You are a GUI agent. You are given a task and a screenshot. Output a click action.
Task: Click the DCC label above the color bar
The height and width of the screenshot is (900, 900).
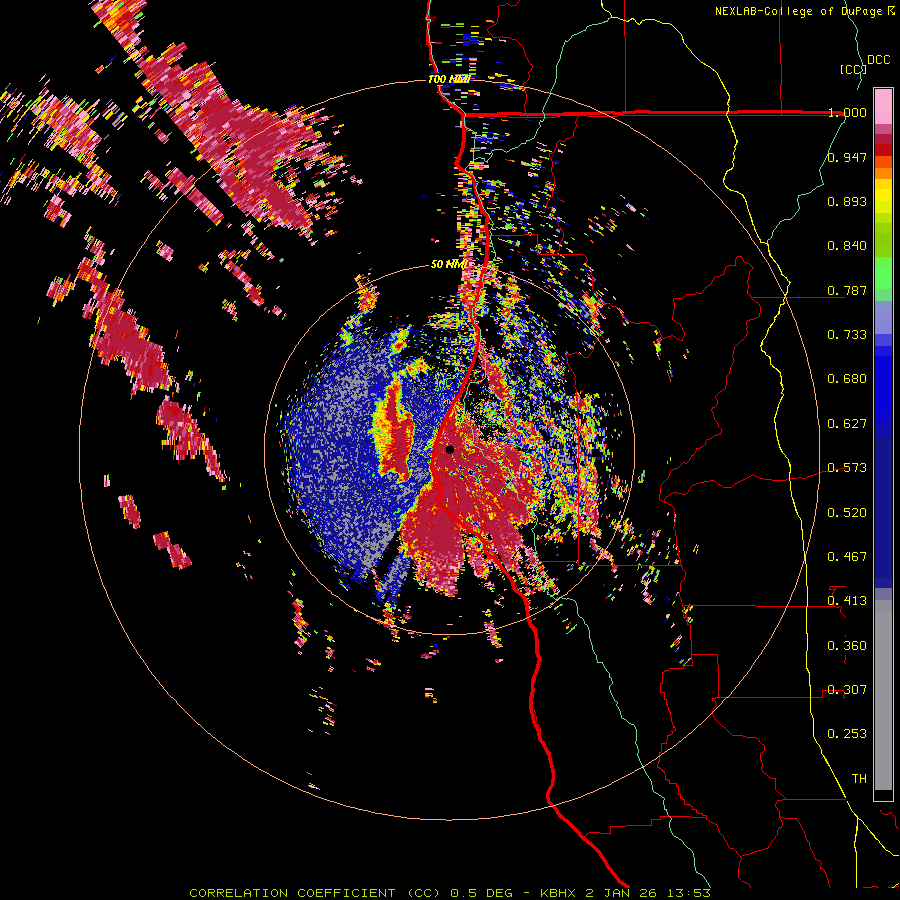click(878, 60)
